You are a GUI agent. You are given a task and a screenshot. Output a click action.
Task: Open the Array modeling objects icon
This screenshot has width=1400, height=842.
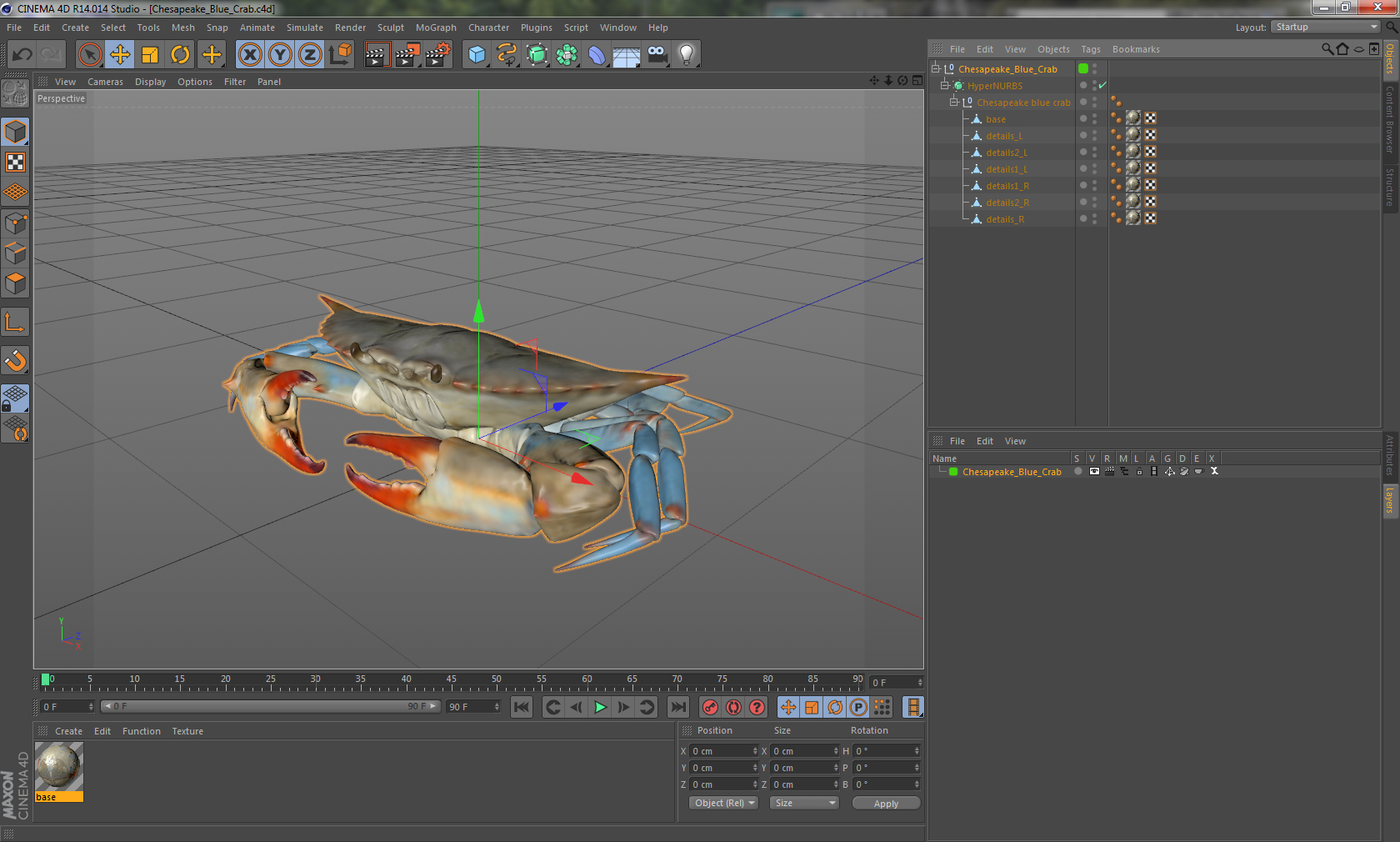point(567,55)
